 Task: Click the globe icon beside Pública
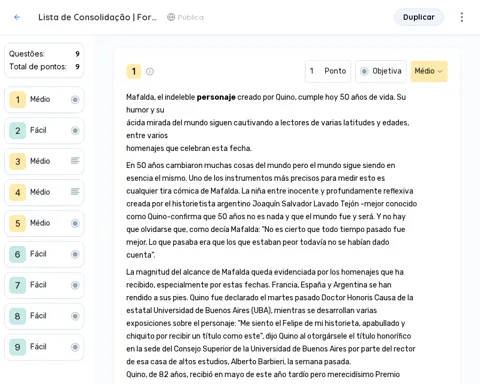[171, 17]
